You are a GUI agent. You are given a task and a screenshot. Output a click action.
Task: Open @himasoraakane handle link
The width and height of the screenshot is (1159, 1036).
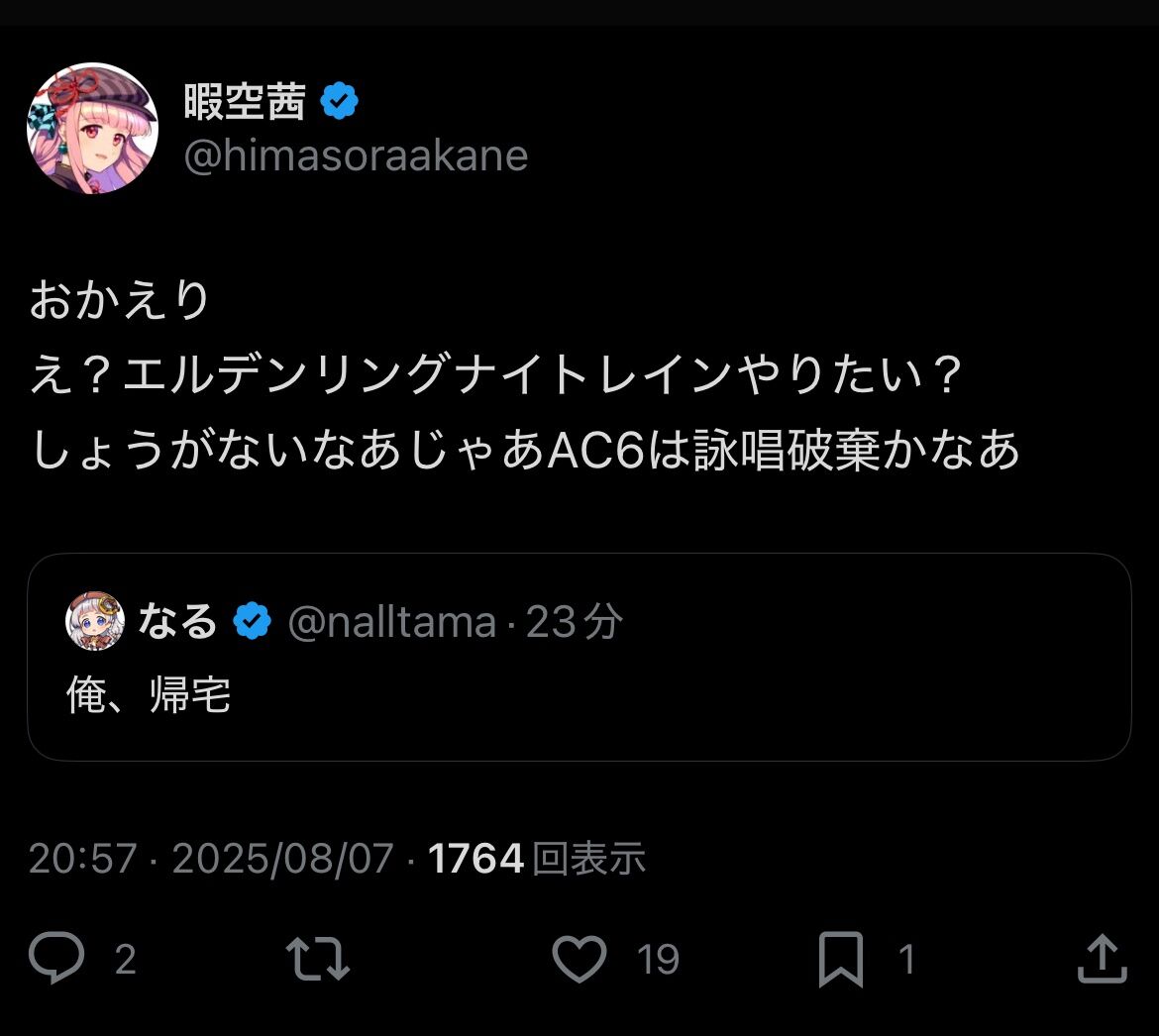356,155
